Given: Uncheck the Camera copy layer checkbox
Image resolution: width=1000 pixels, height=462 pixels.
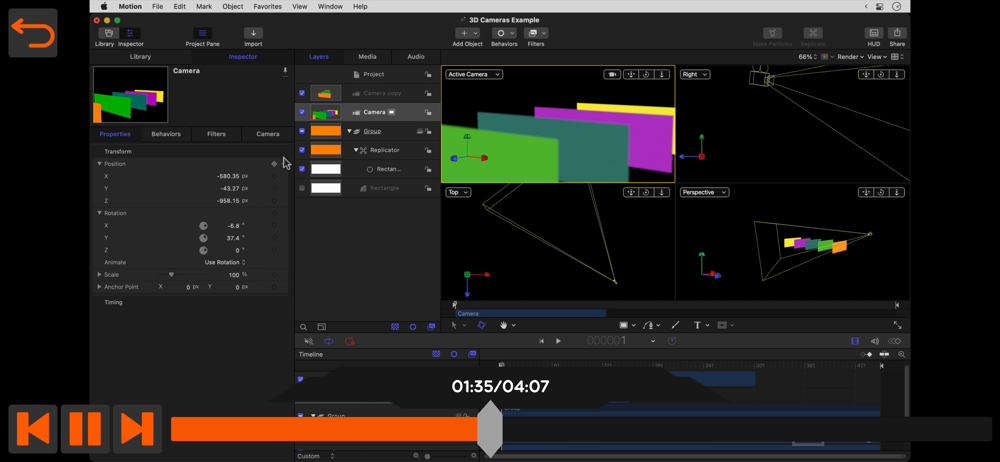Looking at the screenshot, I should [302, 93].
